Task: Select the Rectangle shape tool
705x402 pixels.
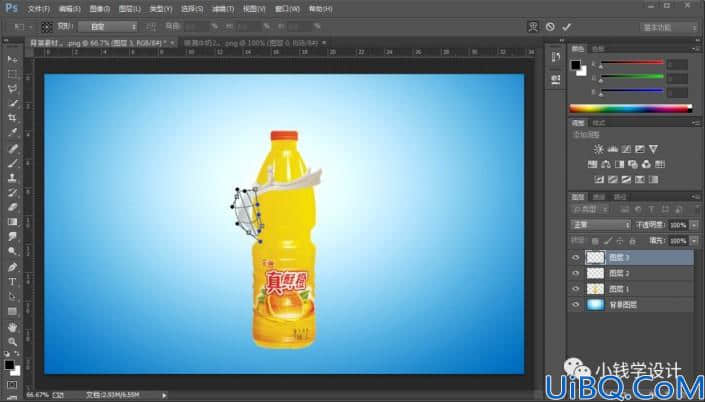Action: coord(12,311)
